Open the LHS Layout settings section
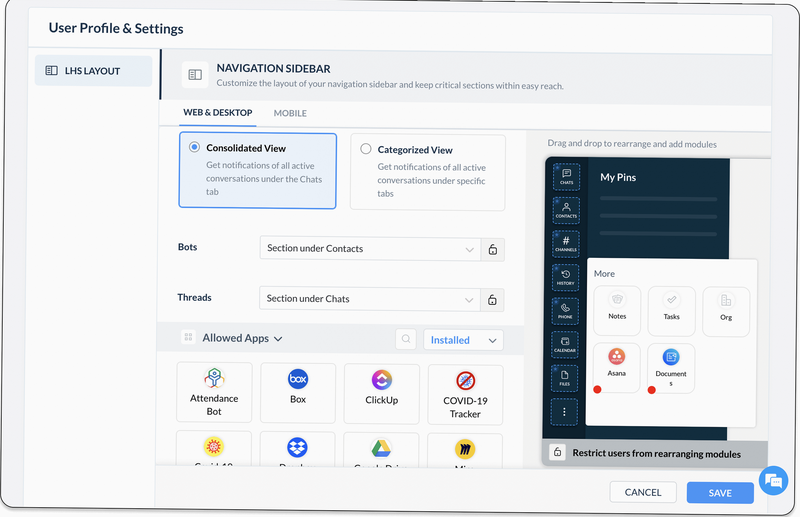 [x=93, y=70]
